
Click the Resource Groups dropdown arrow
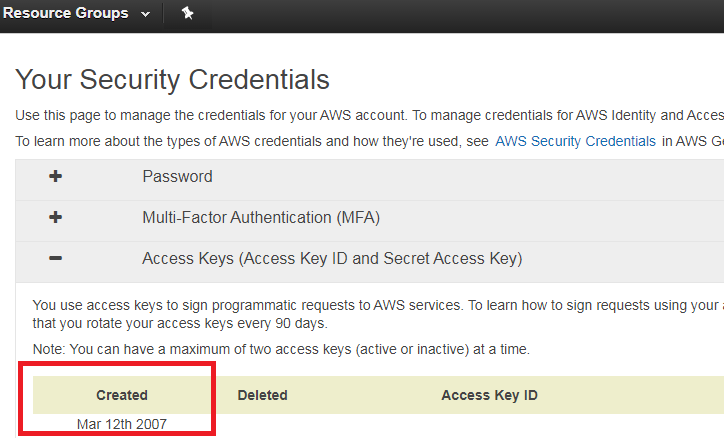[145, 14]
